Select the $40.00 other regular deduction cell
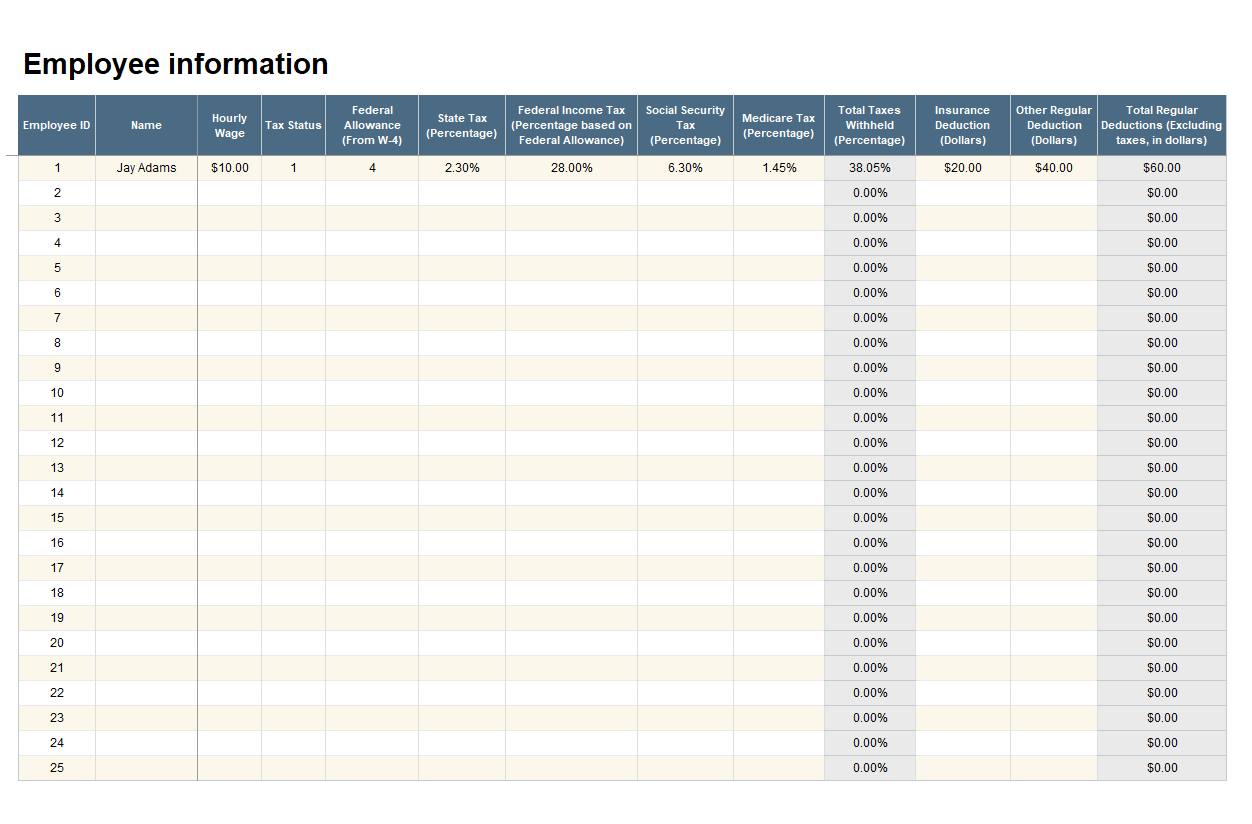The width and height of the screenshot is (1252, 824). (1053, 168)
